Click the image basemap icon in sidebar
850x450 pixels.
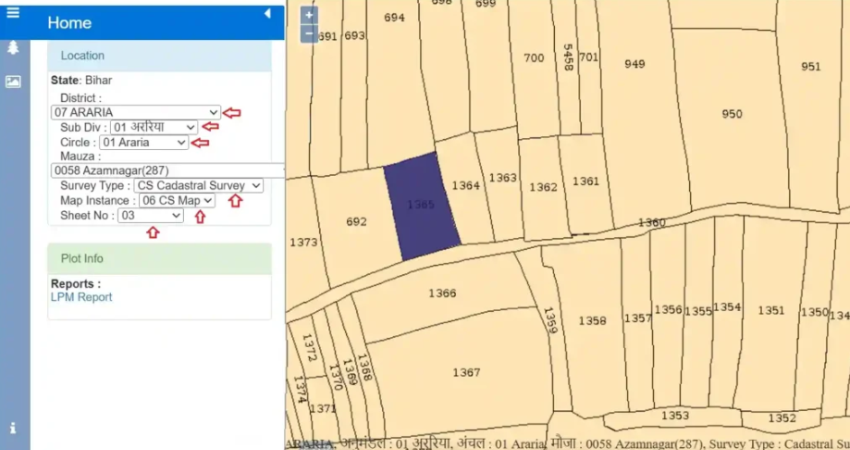[x=12, y=81]
